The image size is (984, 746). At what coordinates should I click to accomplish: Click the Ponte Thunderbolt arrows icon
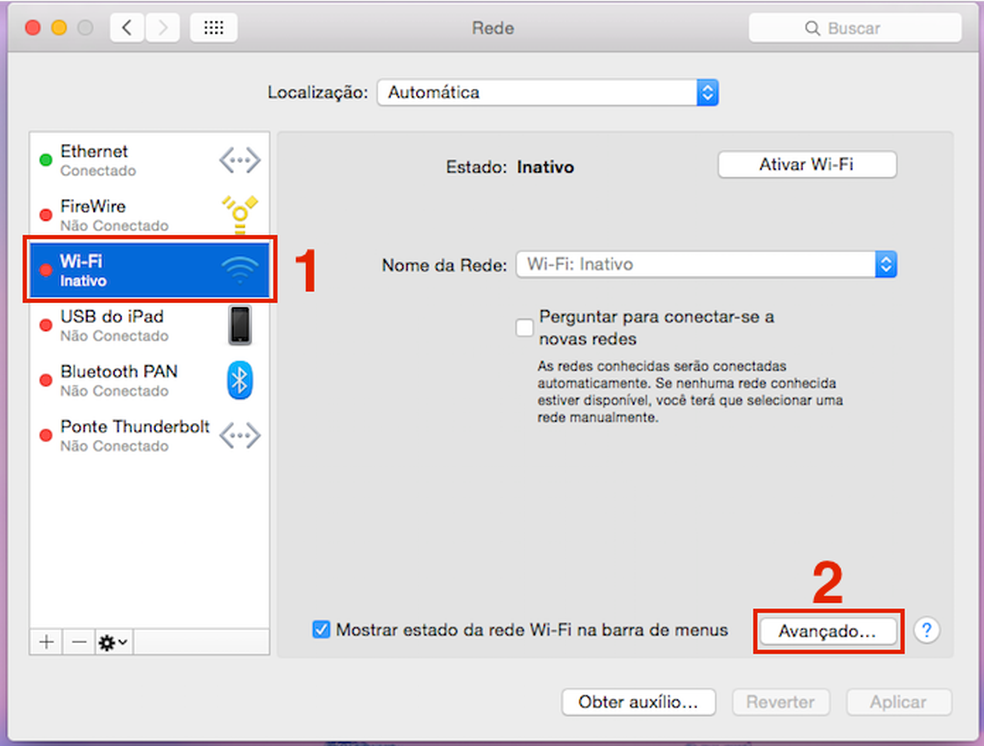point(240,435)
